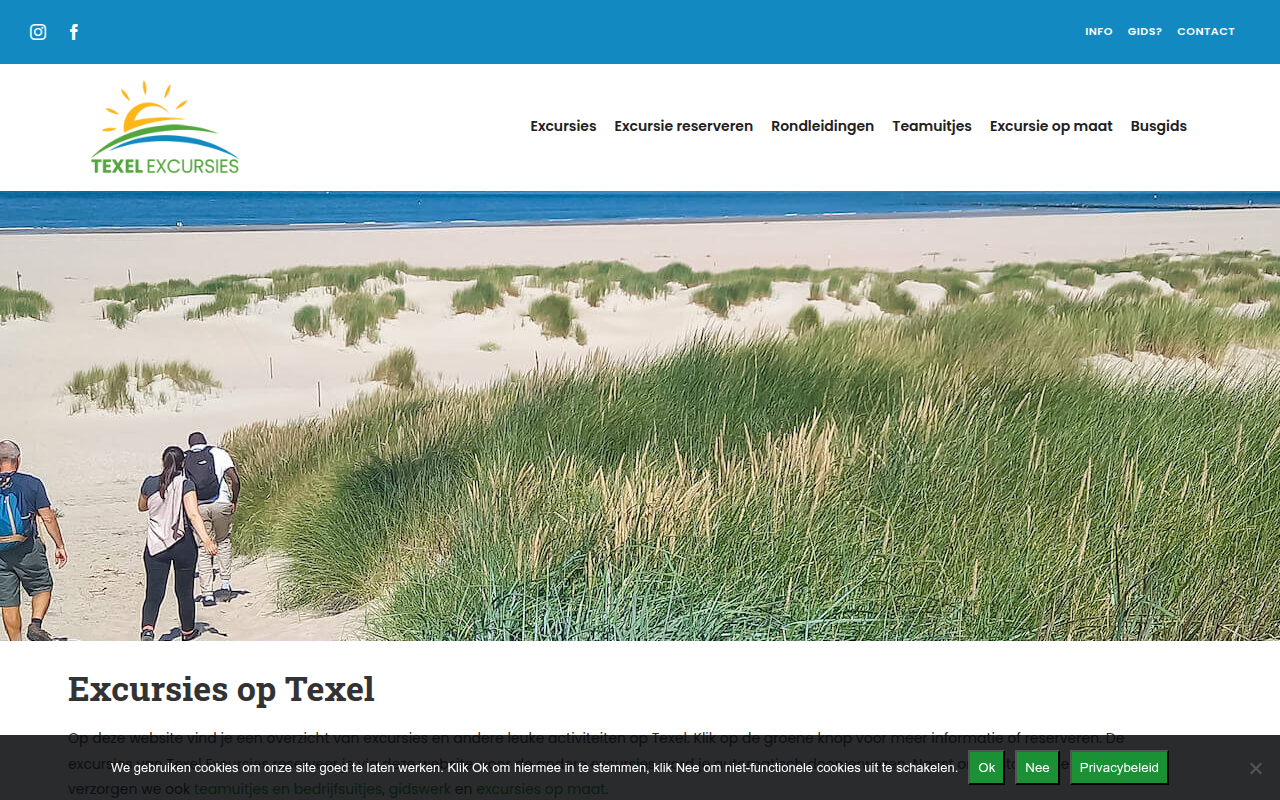The width and height of the screenshot is (1280, 800).
Task: Dismiss the cookie bar with the X icon
Action: pos(1255,768)
